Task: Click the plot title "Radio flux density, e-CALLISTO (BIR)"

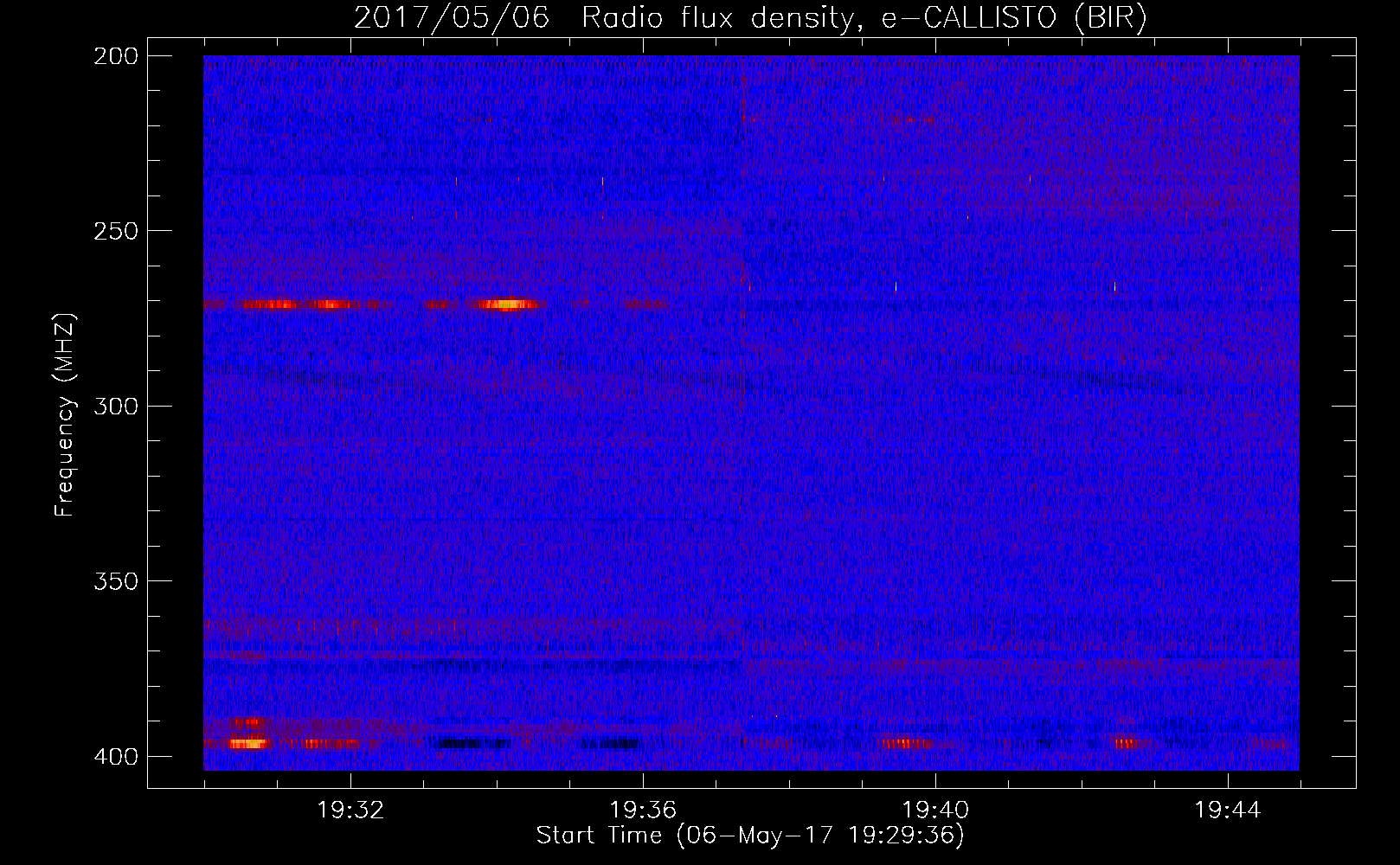Action: [864, 18]
